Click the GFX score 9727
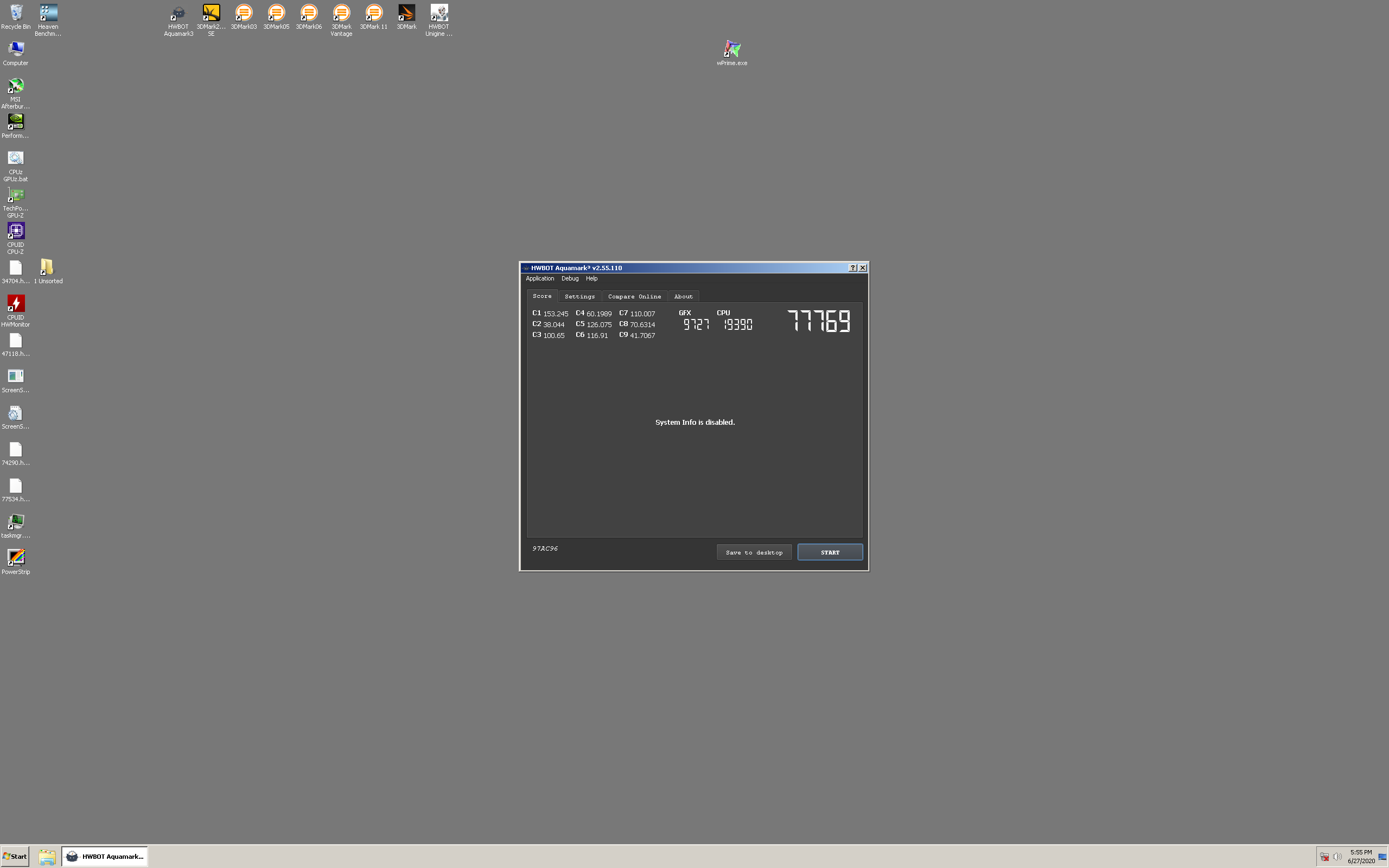 coord(696,324)
